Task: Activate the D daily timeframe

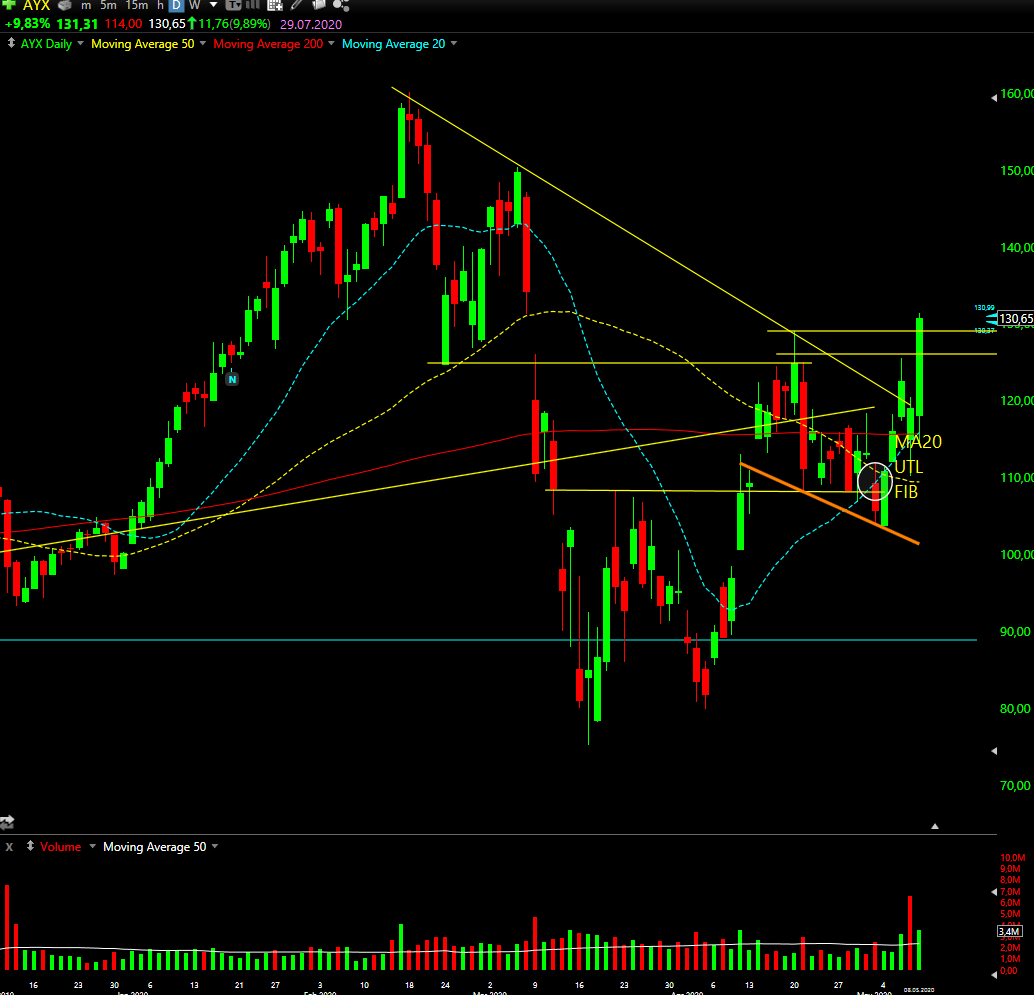Action: [176, 5]
